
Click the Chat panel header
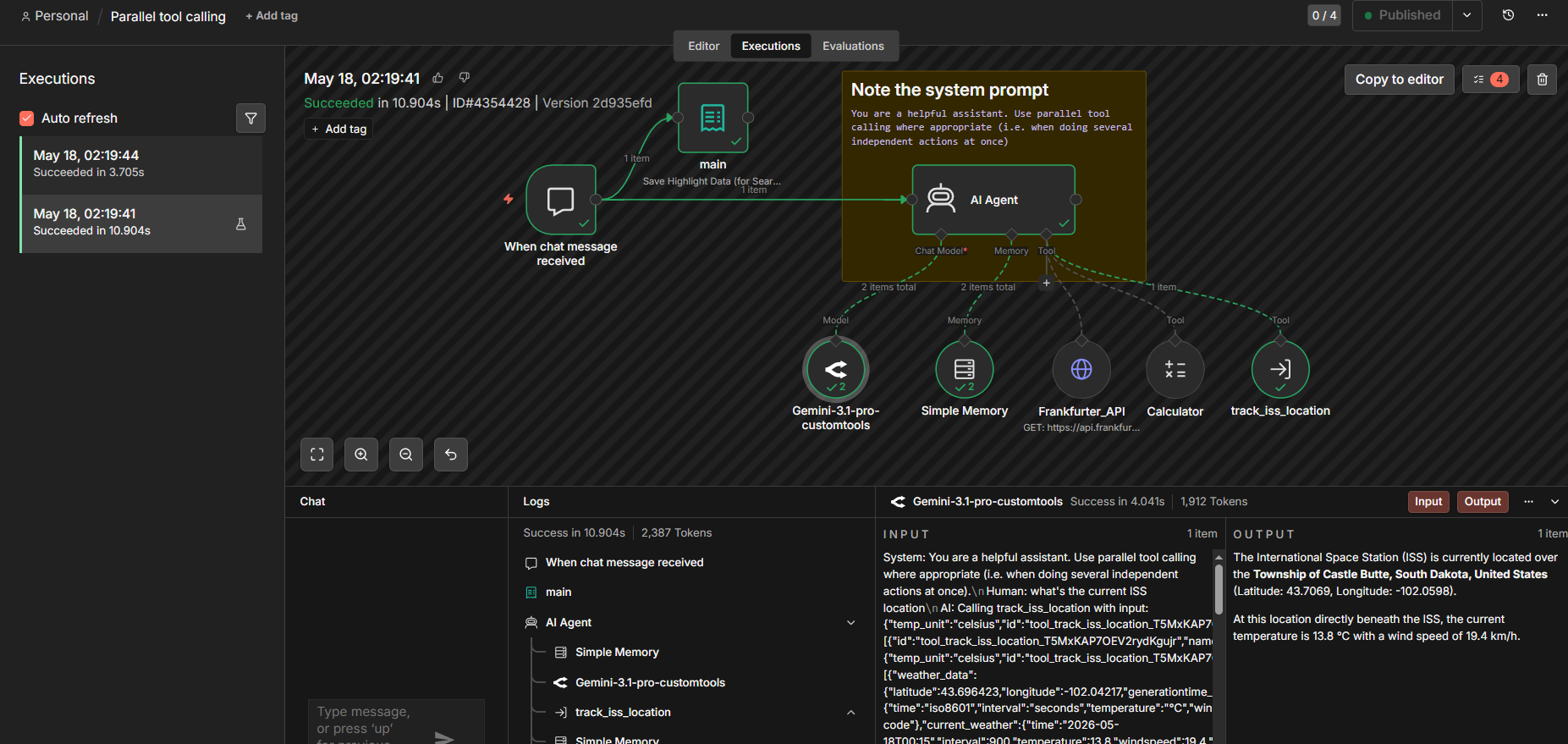click(x=312, y=502)
